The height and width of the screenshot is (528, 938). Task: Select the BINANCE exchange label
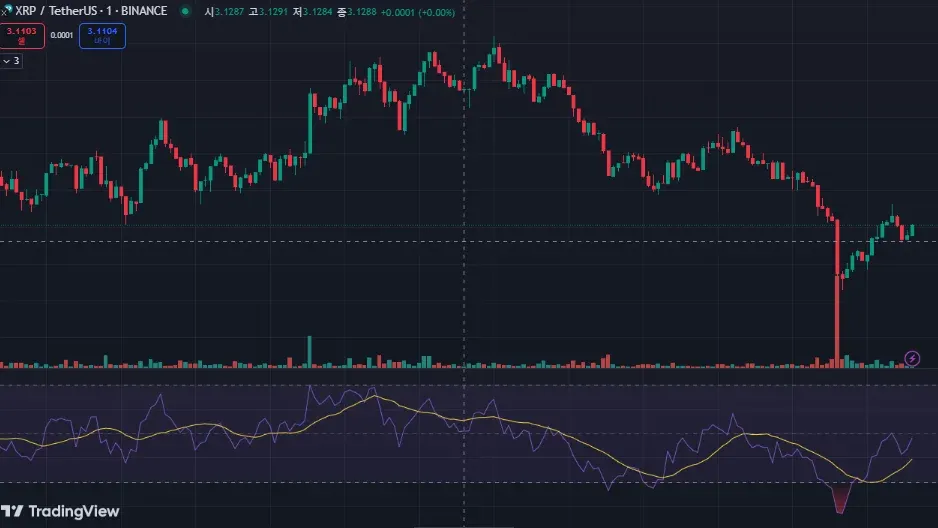144,11
